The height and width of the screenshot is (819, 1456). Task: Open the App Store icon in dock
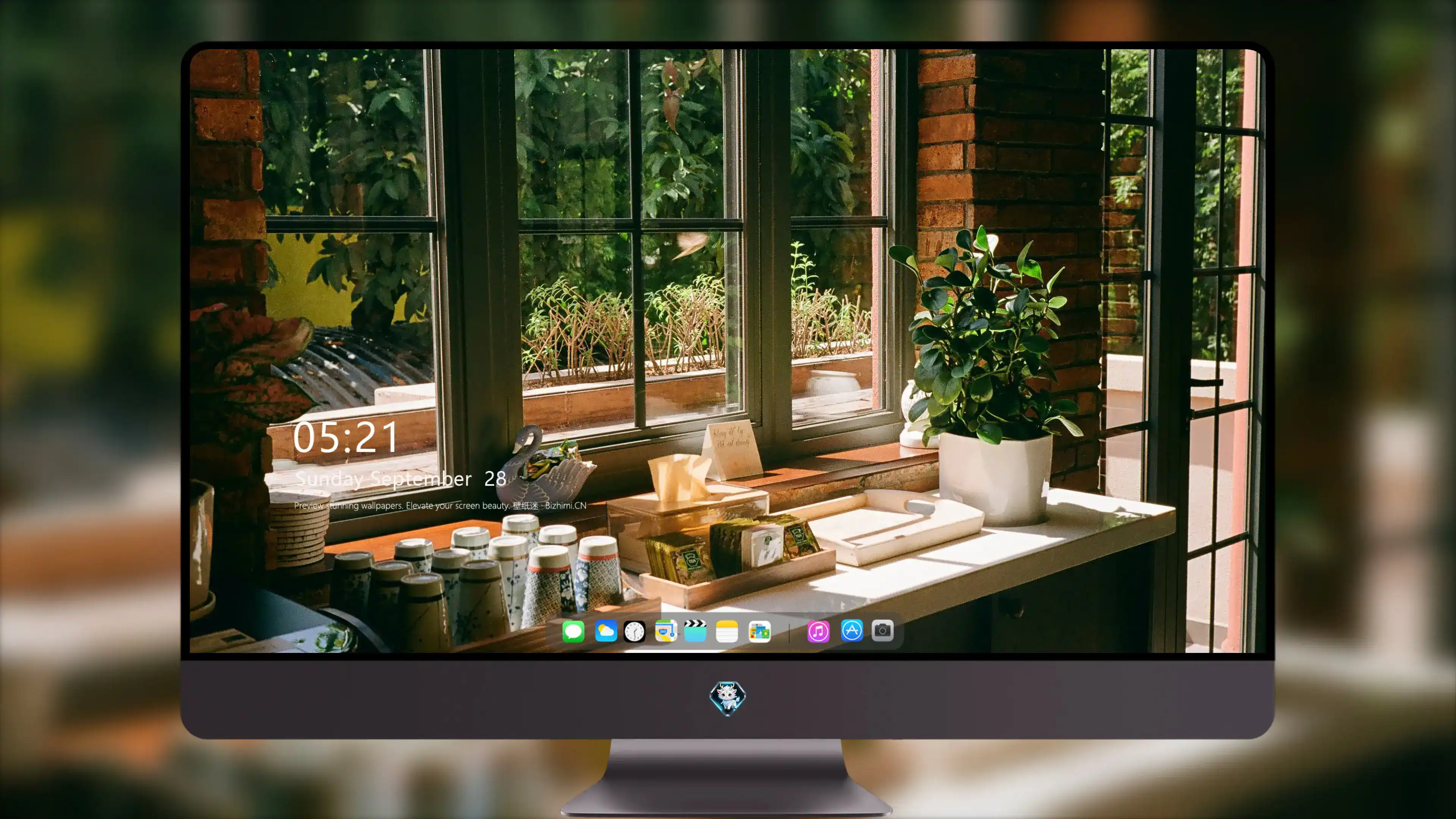pos(852,630)
